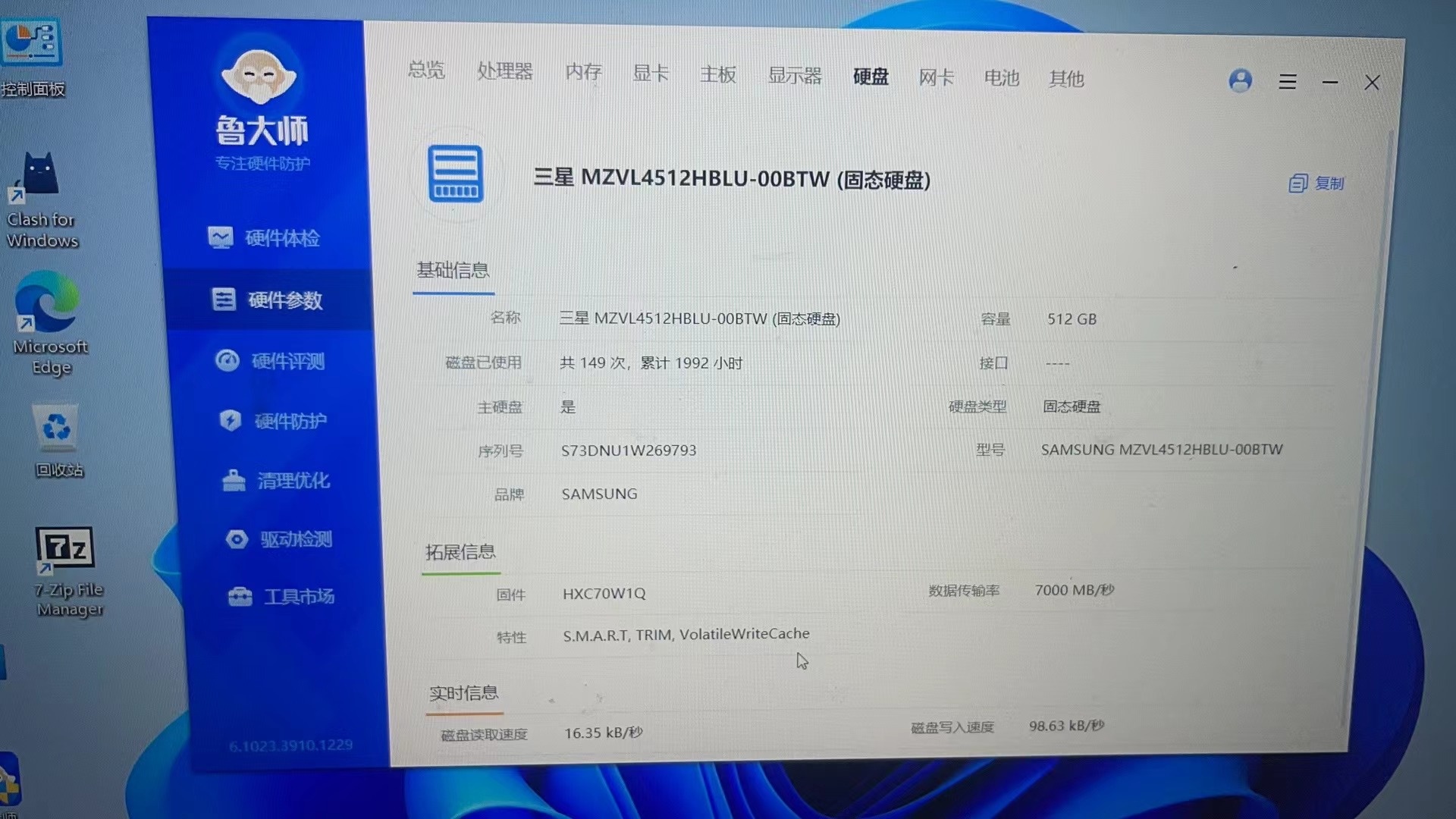This screenshot has height=819, width=1456.
Task: Click the write speed 98.63 kB/秒
Action: pos(1066,726)
